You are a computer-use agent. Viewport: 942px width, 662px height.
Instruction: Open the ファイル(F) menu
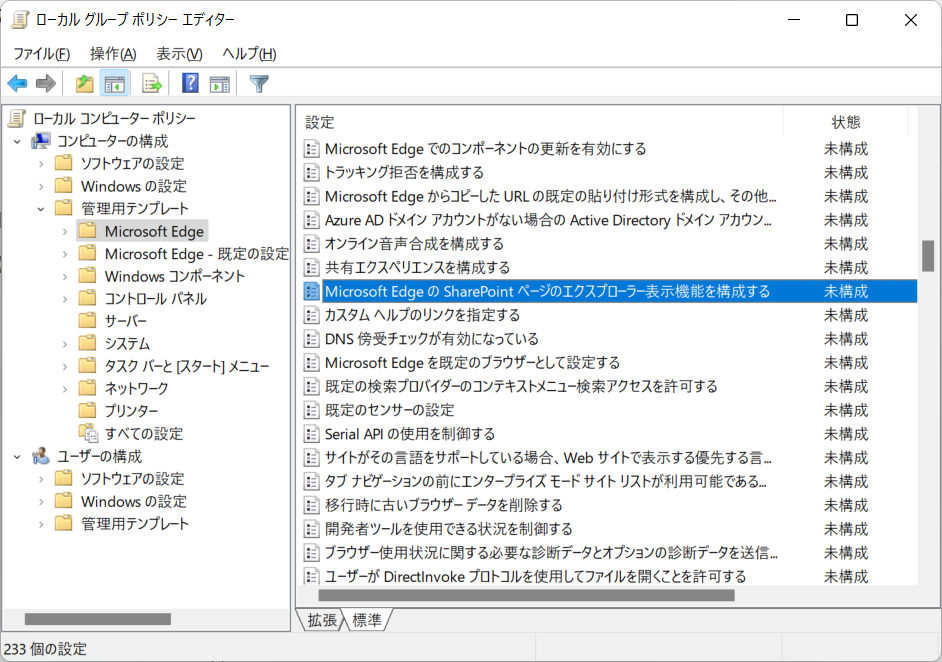(x=41, y=54)
